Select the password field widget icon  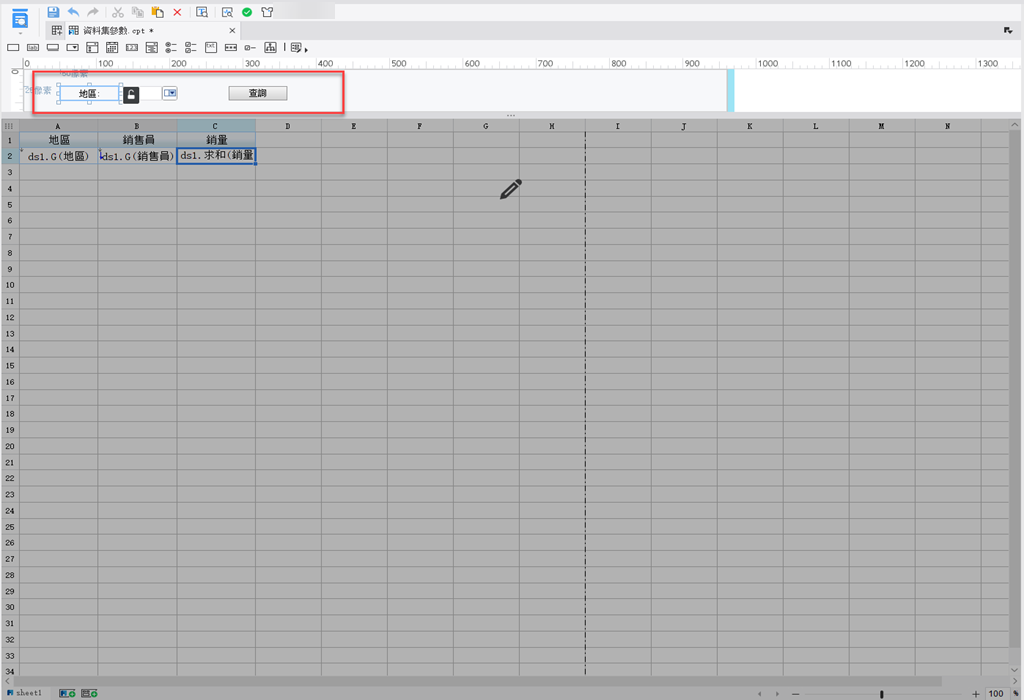click(231, 47)
